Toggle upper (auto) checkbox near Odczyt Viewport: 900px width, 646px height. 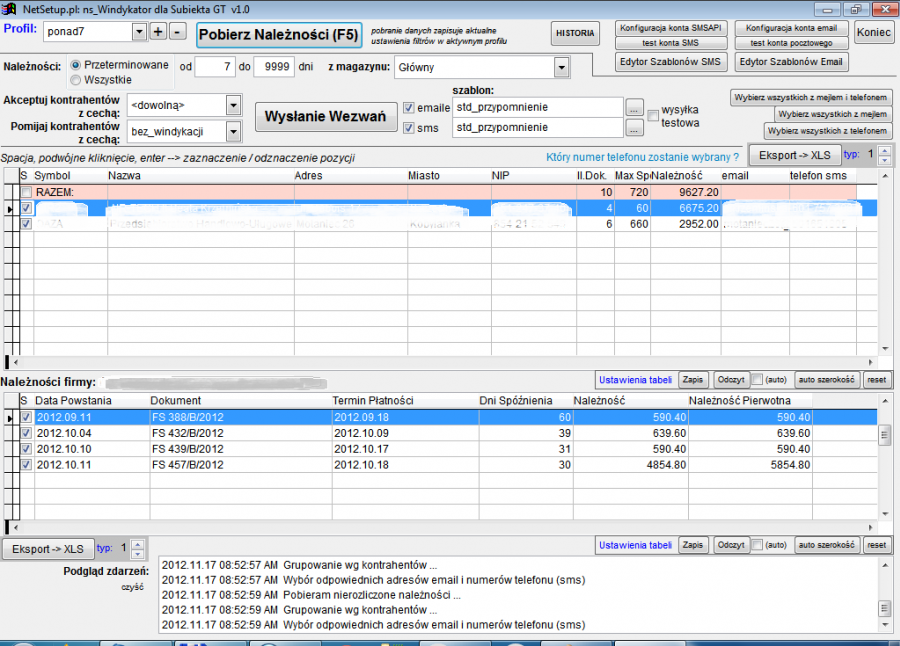757,380
